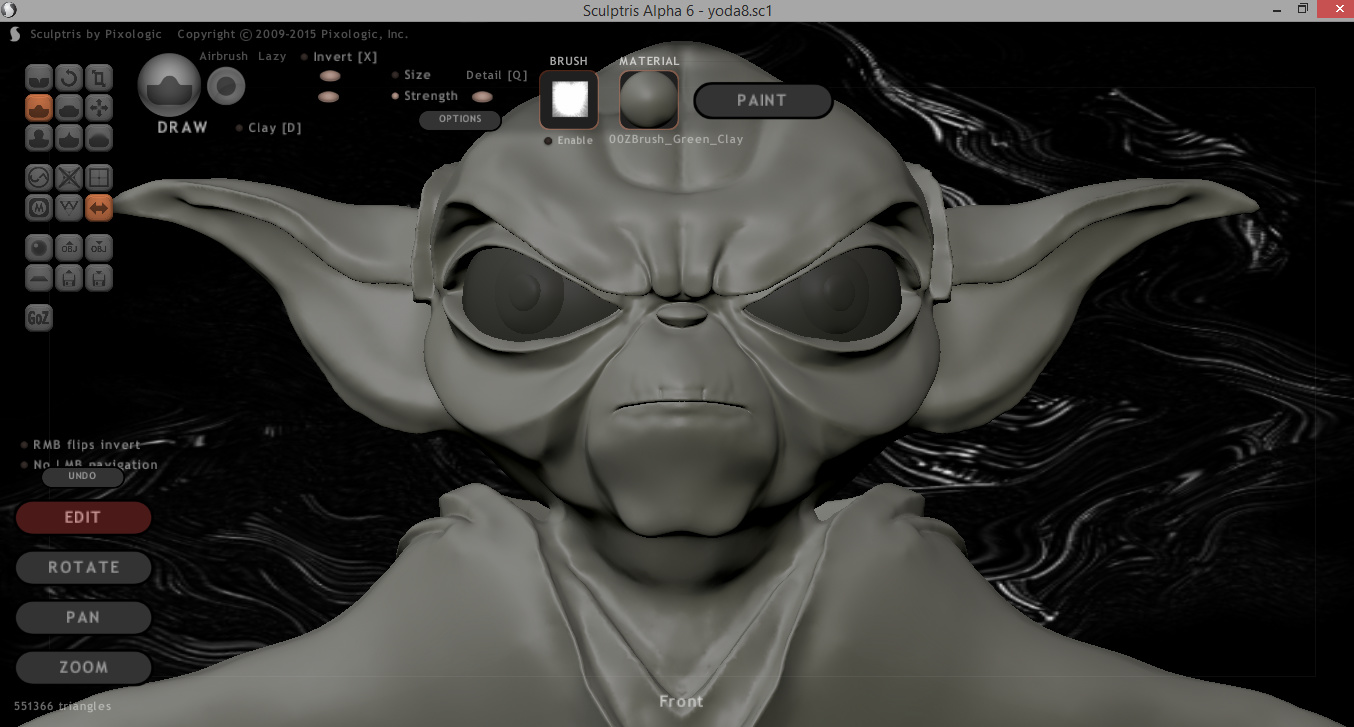
Task: Click the 'Detail [Q]' label
Action: (x=496, y=76)
